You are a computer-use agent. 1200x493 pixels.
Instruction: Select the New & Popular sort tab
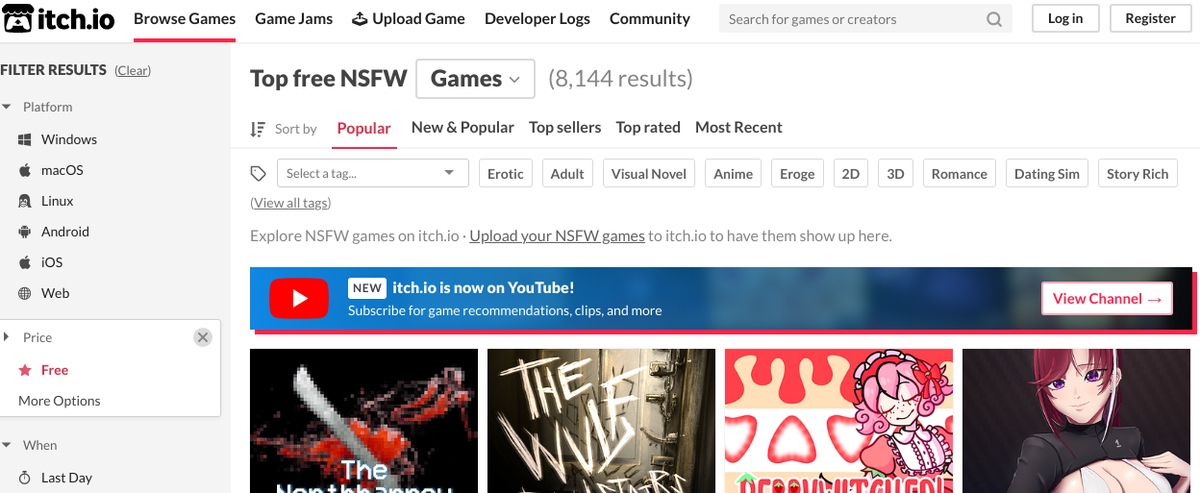(463, 127)
